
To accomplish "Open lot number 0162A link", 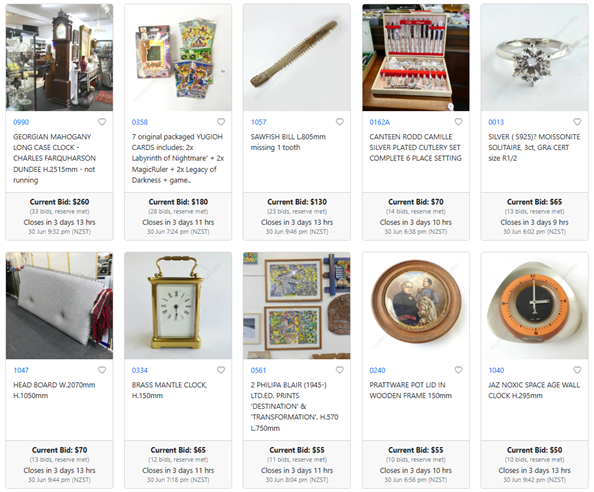I will coord(380,122).
